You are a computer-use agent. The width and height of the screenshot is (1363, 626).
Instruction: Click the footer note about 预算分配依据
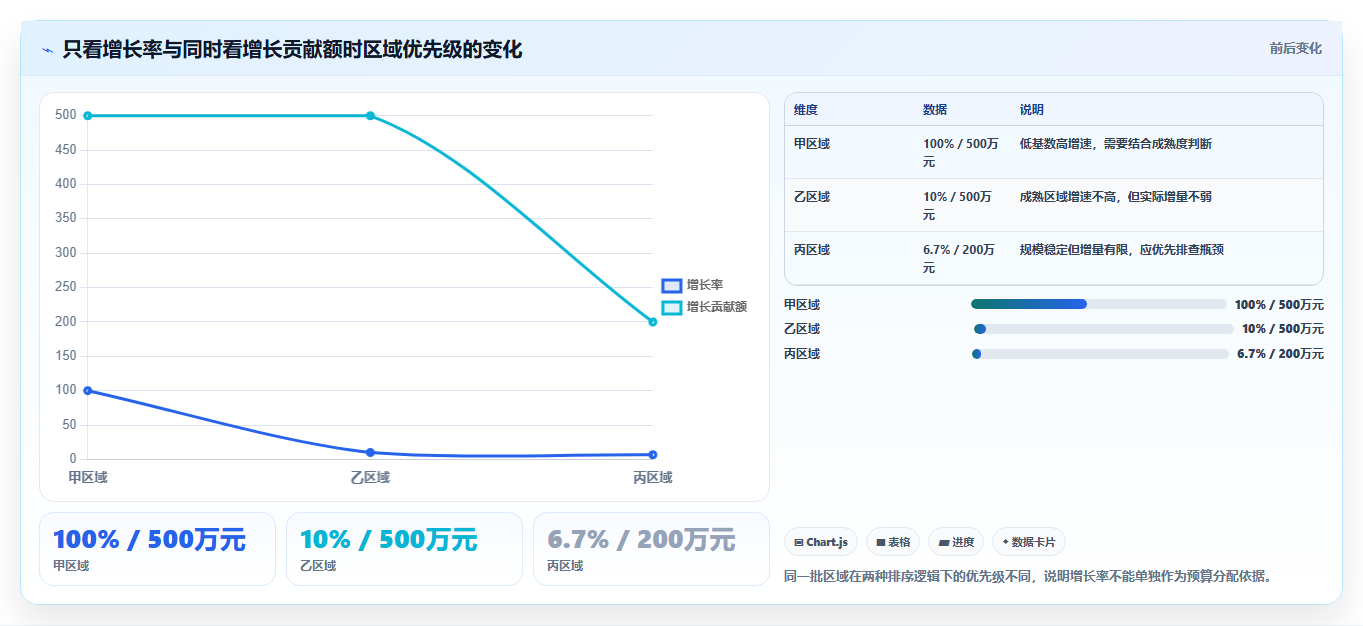click(1029, 577)
